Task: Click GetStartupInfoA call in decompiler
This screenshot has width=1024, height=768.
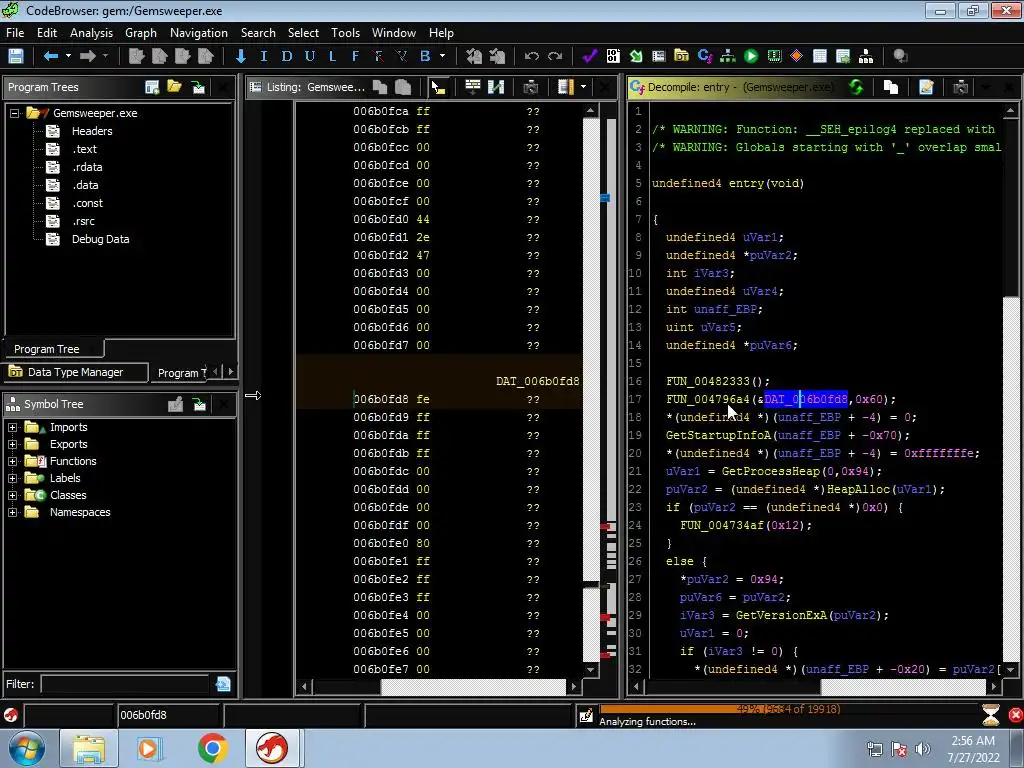Action: tap(718, 435)
